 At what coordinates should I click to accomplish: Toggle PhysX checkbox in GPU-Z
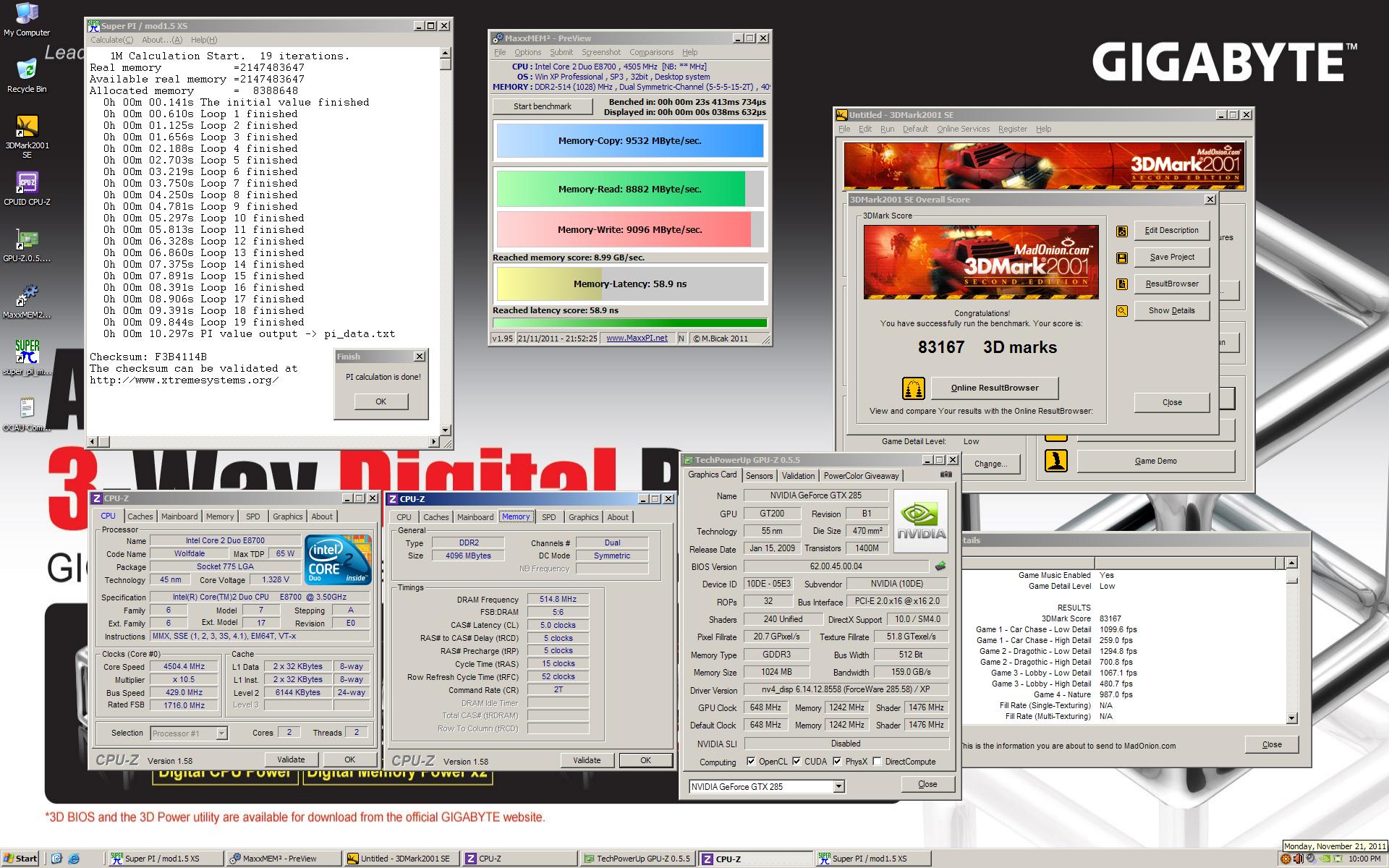[x=837, y=762]
